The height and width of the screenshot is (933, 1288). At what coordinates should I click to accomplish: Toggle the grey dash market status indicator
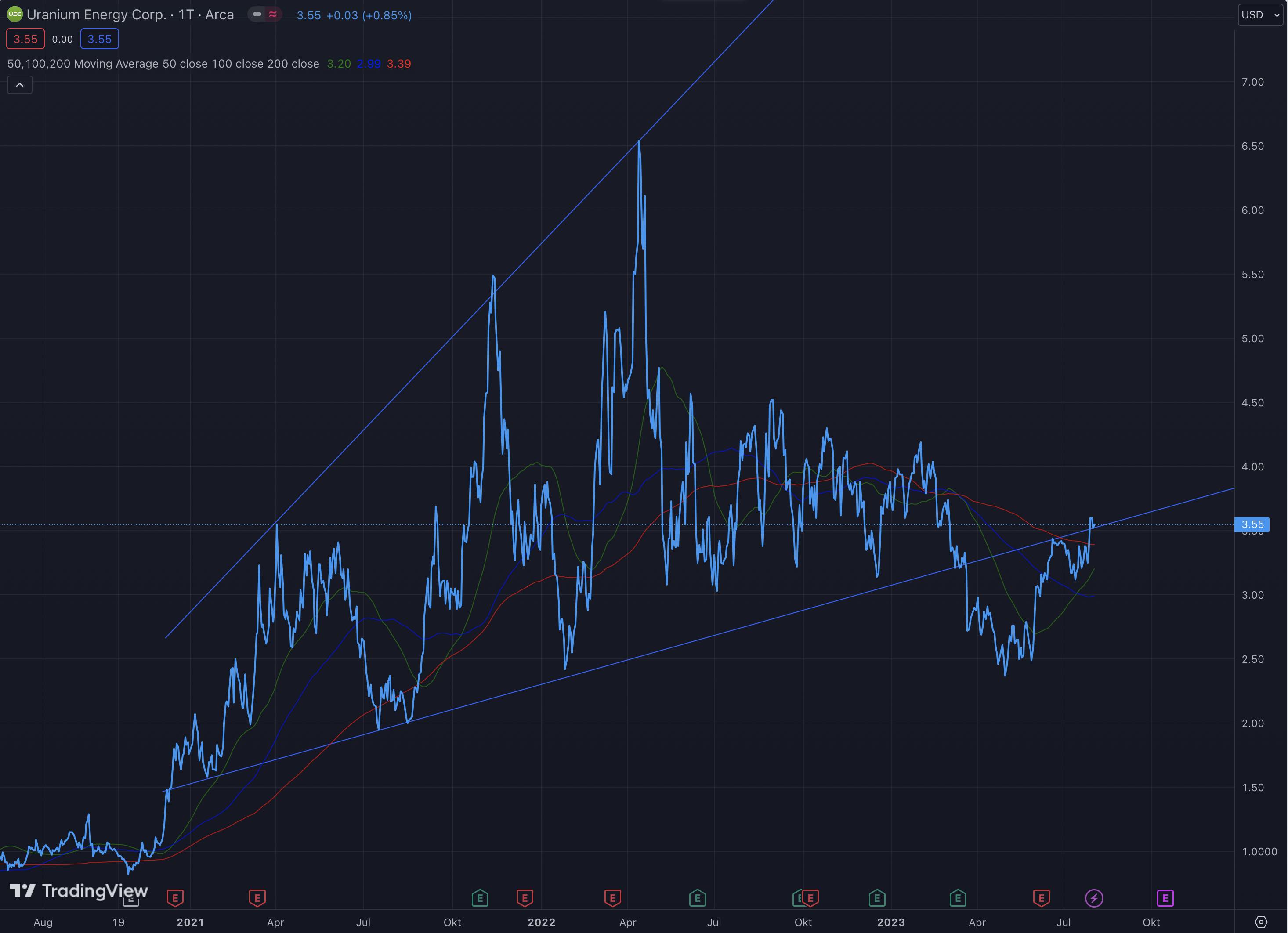(x=257, y=15)
